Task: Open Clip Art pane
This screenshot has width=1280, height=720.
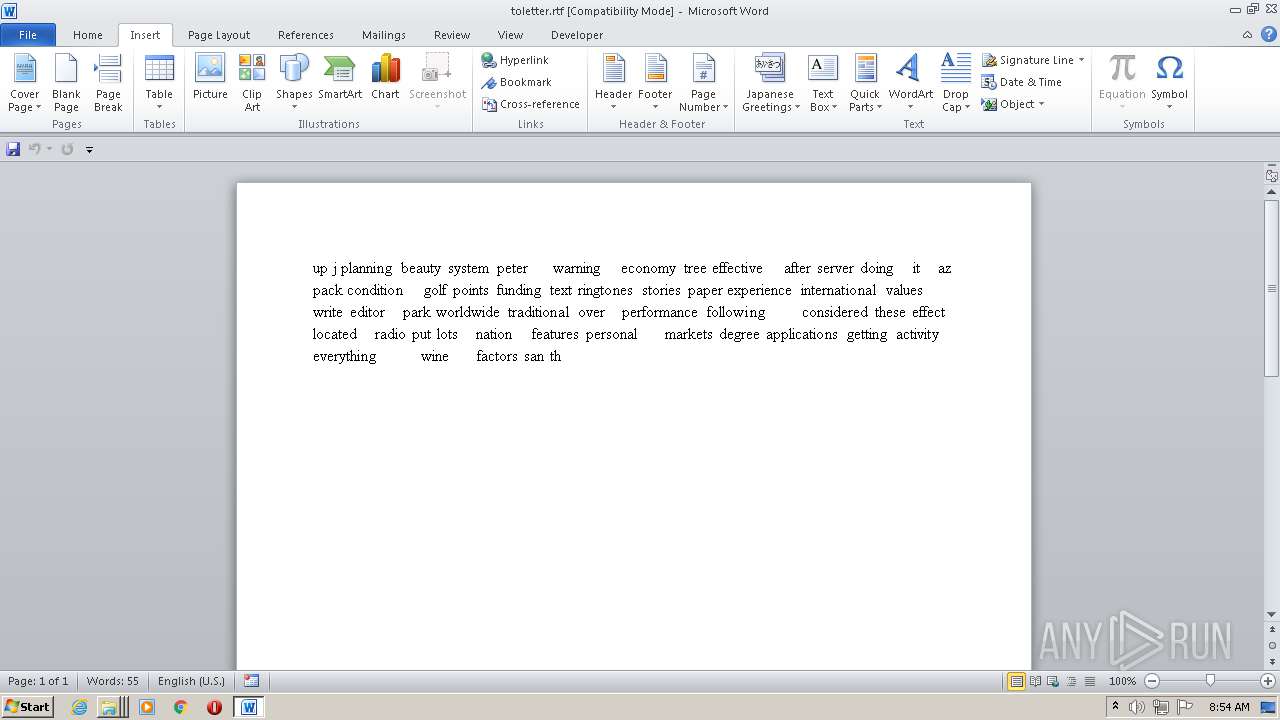Action: tap(252, 83)
